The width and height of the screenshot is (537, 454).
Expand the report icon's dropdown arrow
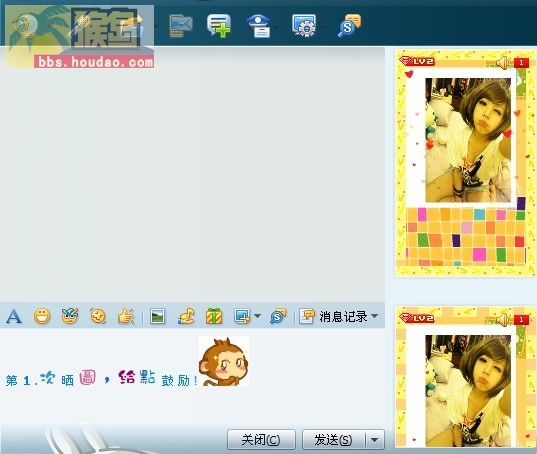pos(277,26)
